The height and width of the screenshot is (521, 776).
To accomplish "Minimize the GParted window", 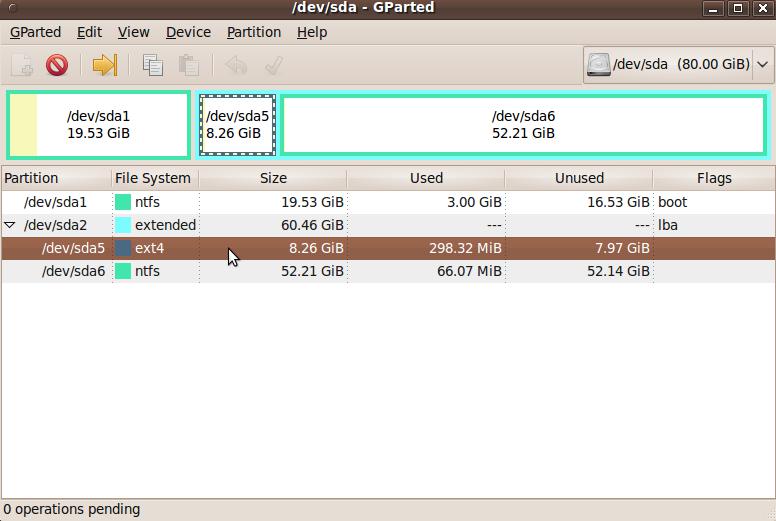I will [713, 8].
